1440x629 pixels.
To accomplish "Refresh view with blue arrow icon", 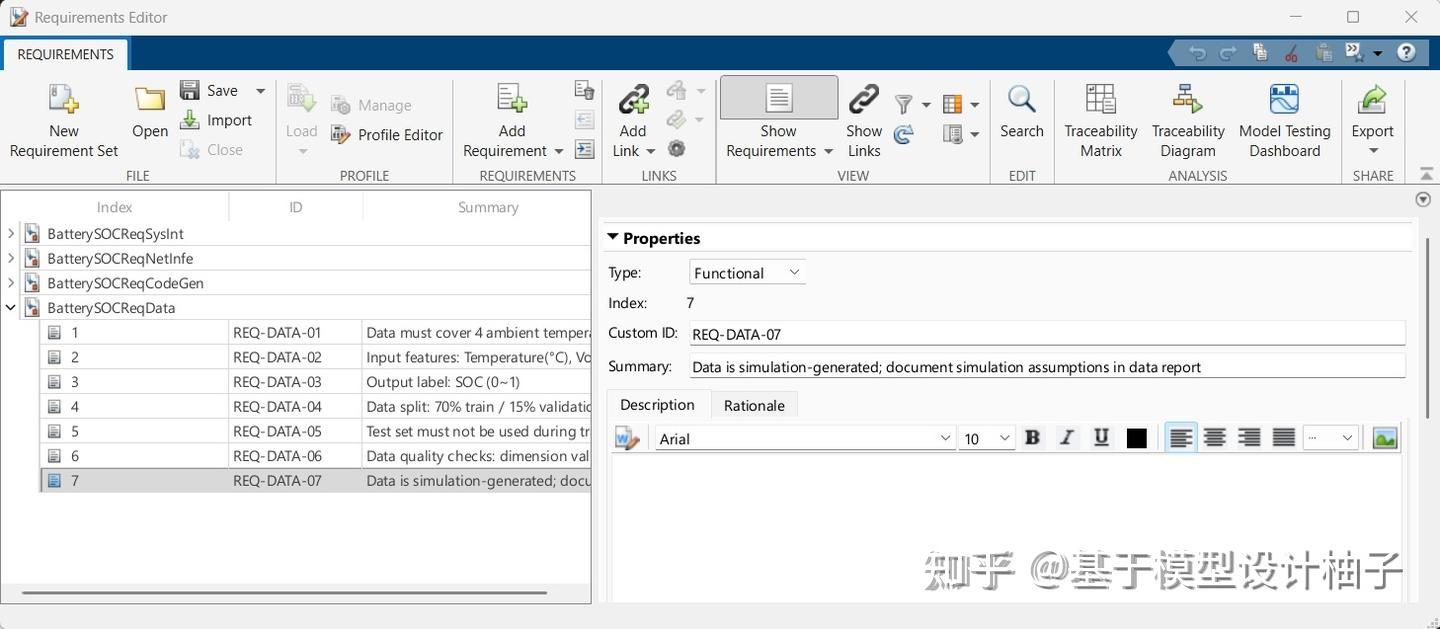I will [904, 134].
